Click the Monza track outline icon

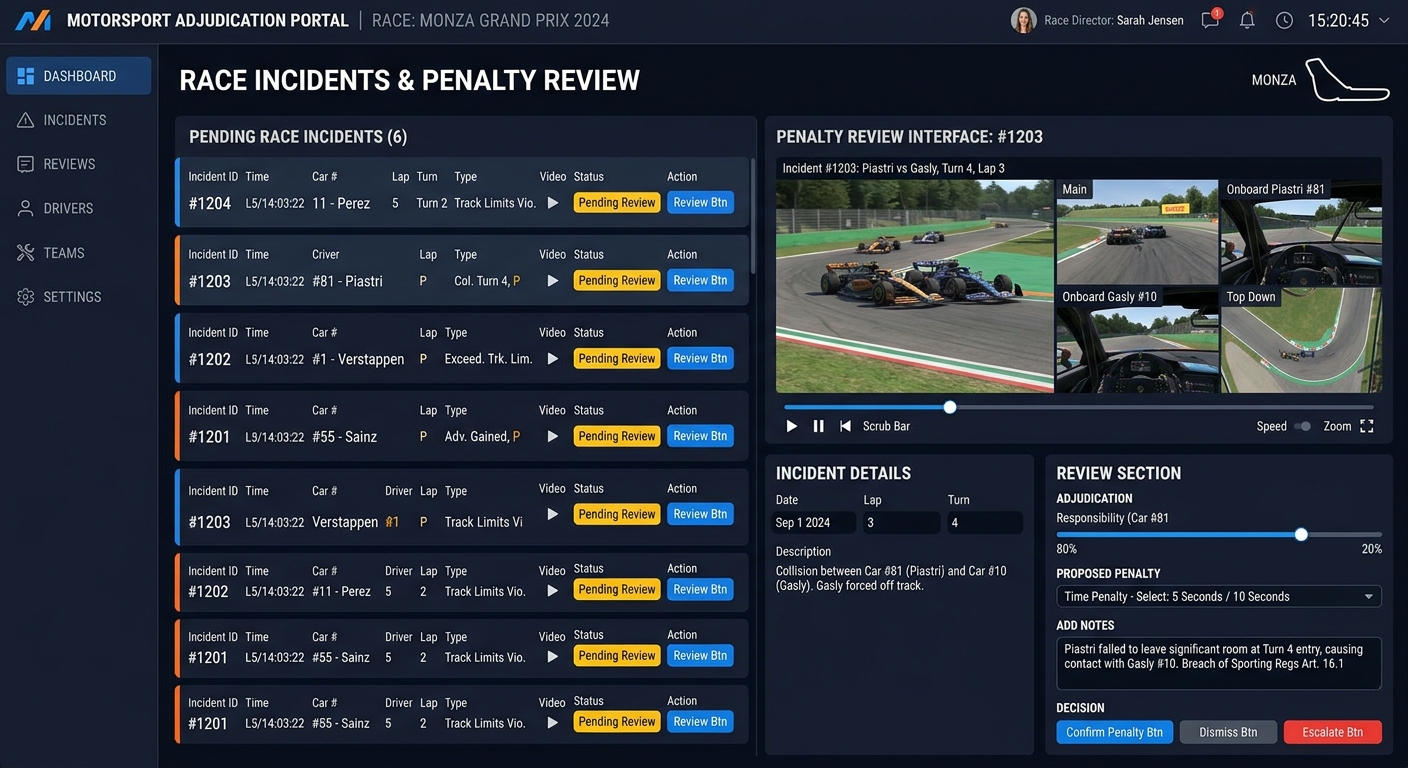[x=1348, y=80]
